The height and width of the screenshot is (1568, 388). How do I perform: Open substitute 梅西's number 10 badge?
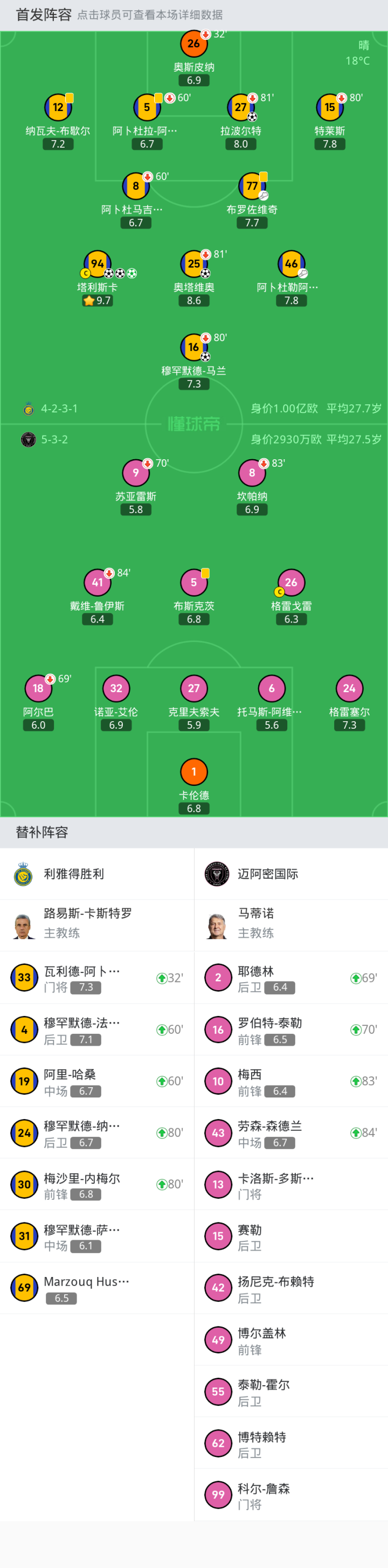coord(218,1082)
